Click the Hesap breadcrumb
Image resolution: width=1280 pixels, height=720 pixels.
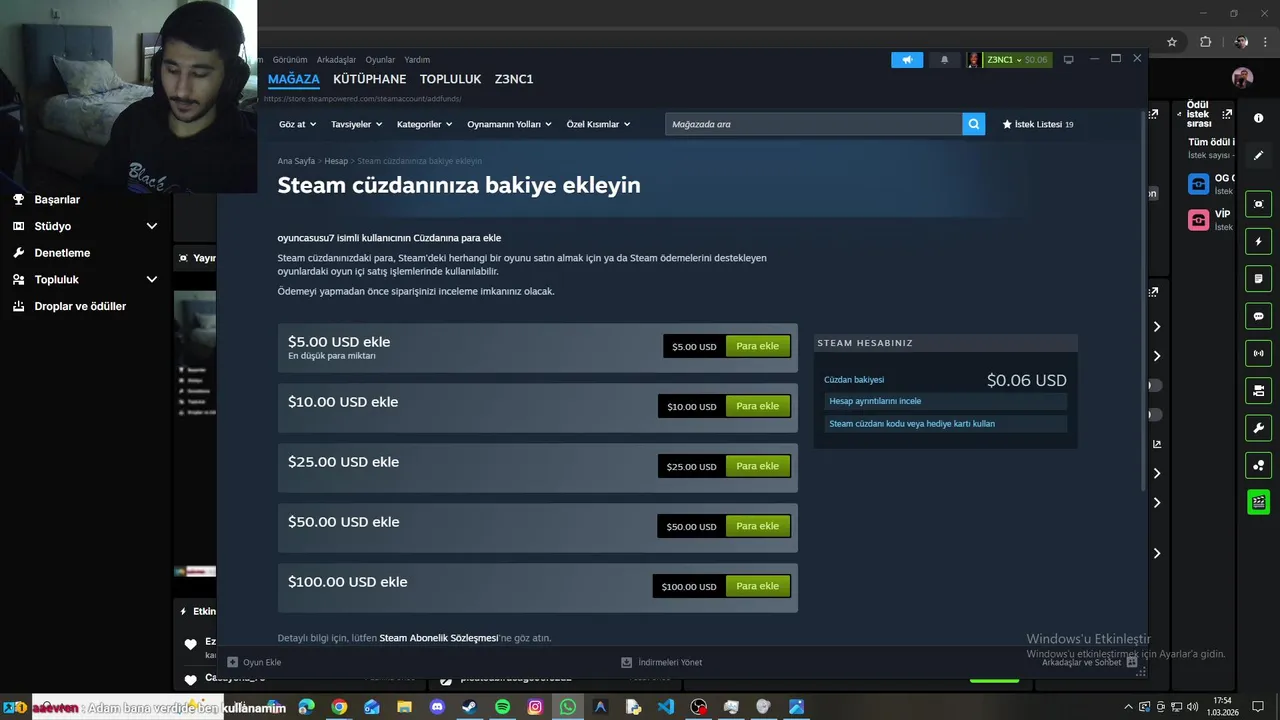pyautogui.click(x=336, y=161)
